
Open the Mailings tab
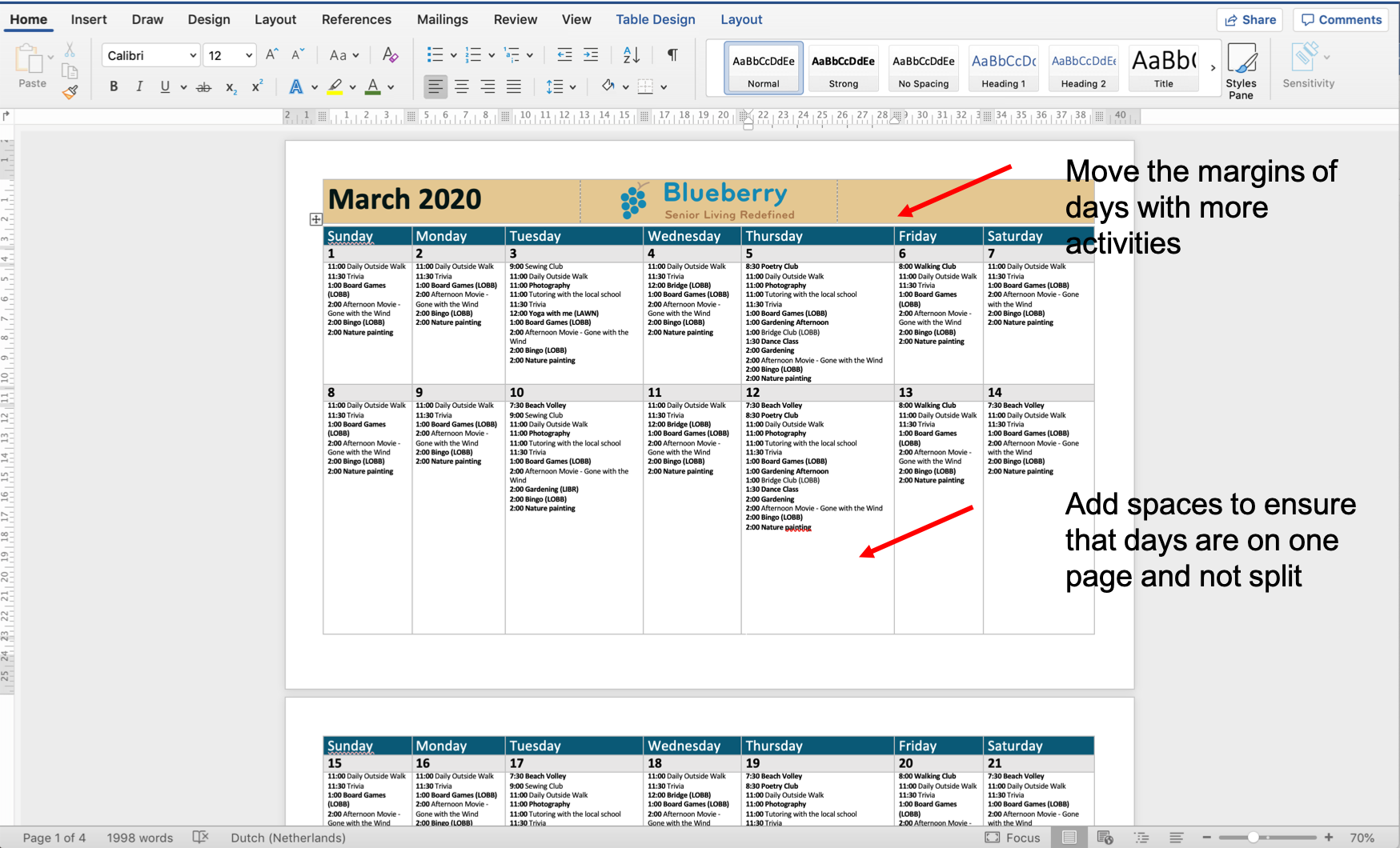click(443, 19)
